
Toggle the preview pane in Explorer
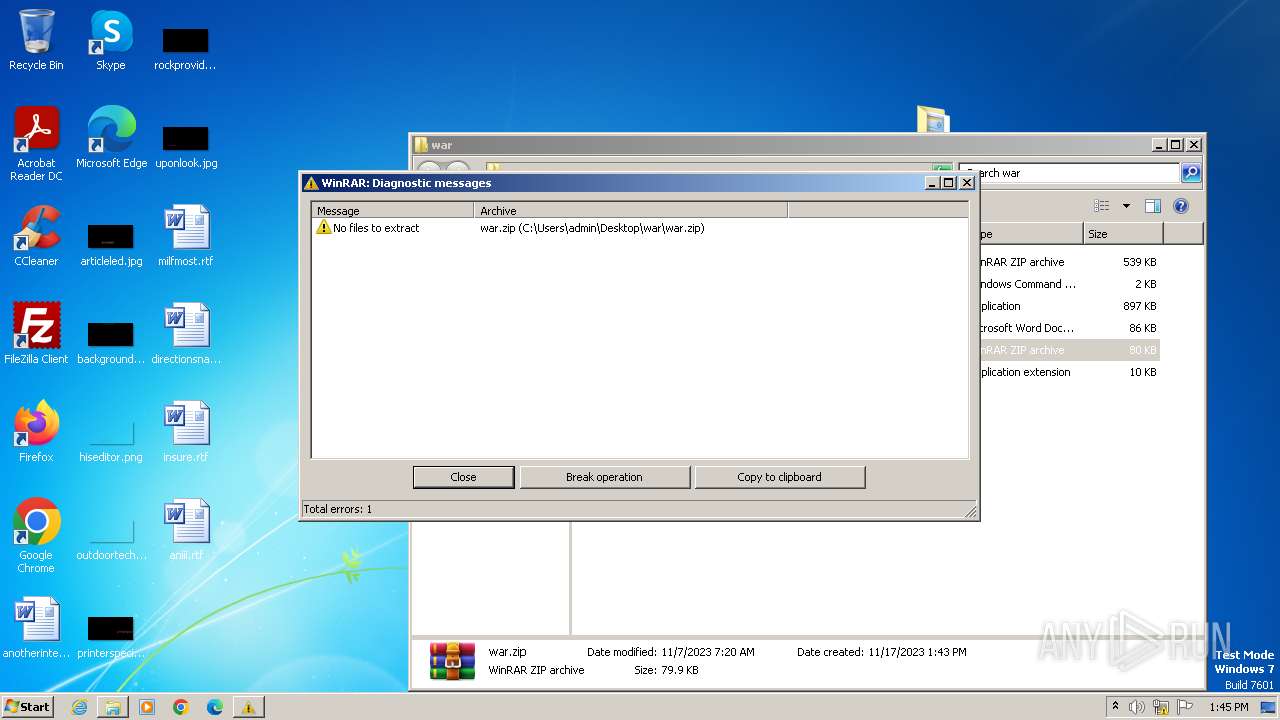[x=1153, y=206]
